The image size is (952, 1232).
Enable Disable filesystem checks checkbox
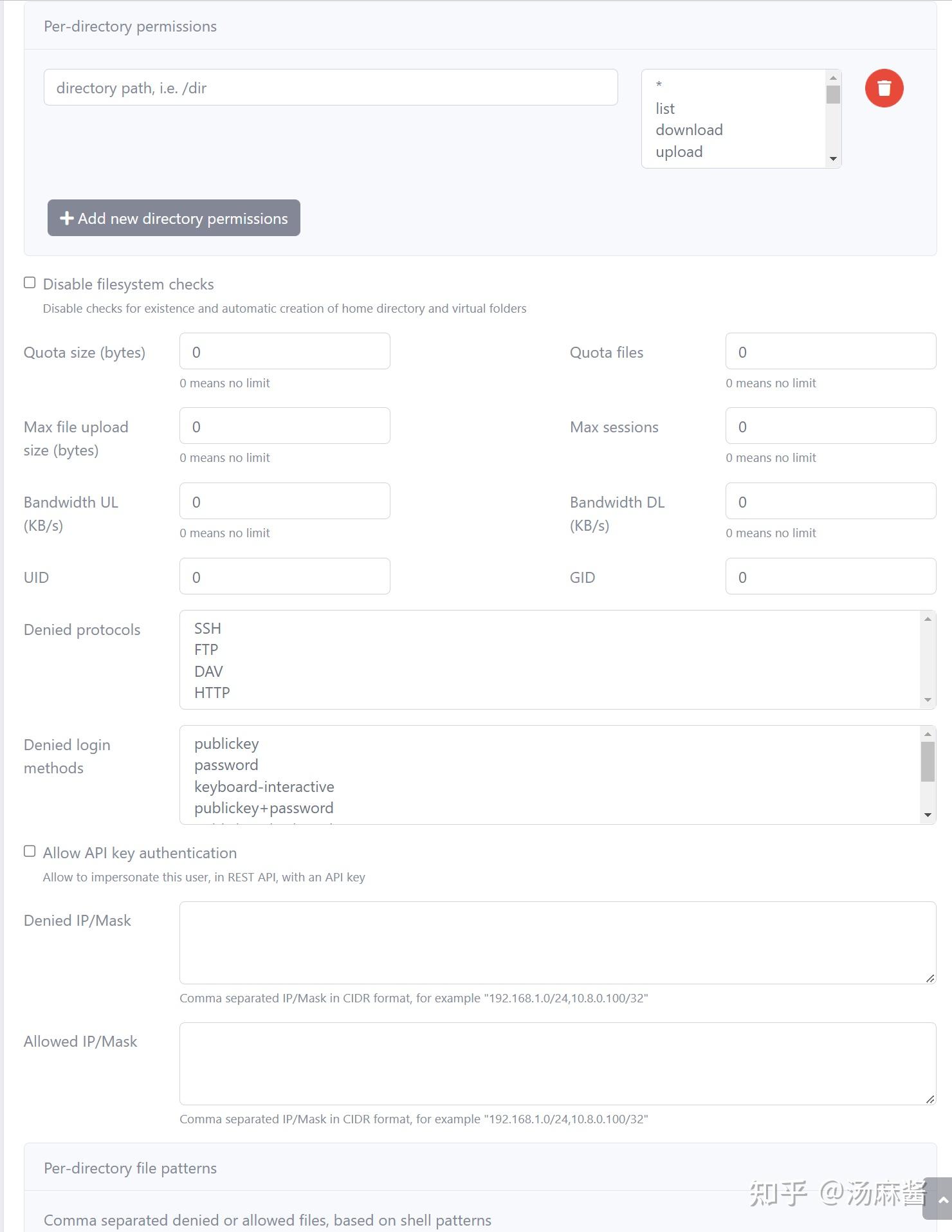30,283
